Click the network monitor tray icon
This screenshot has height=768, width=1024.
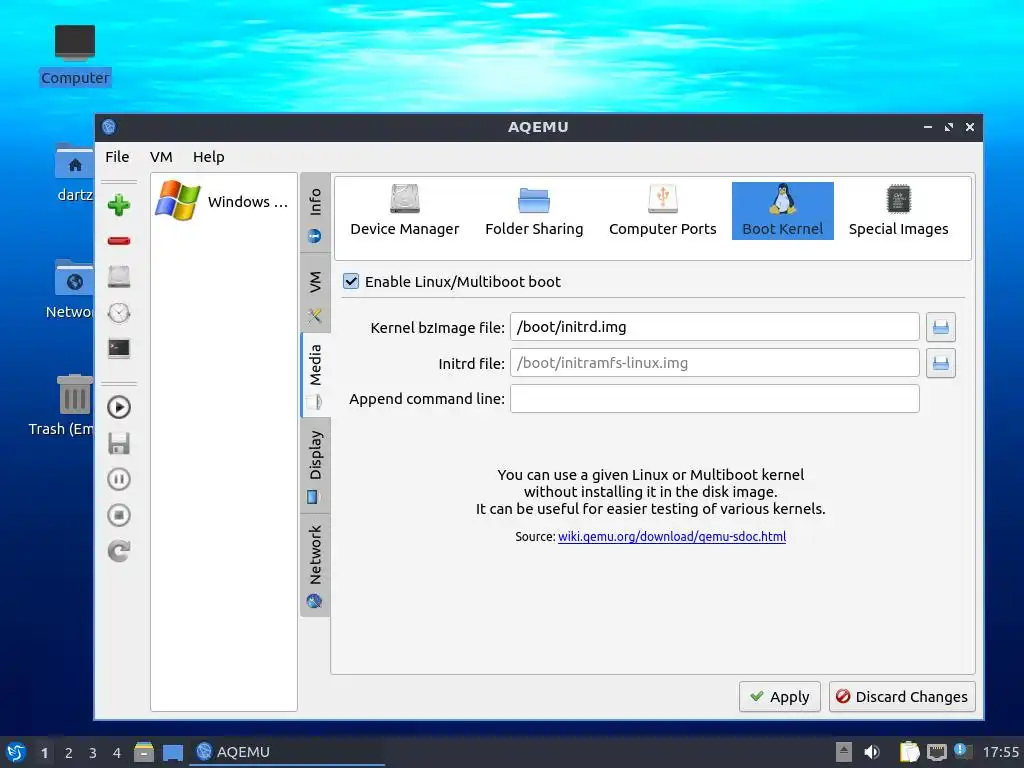tap(936, 752)
